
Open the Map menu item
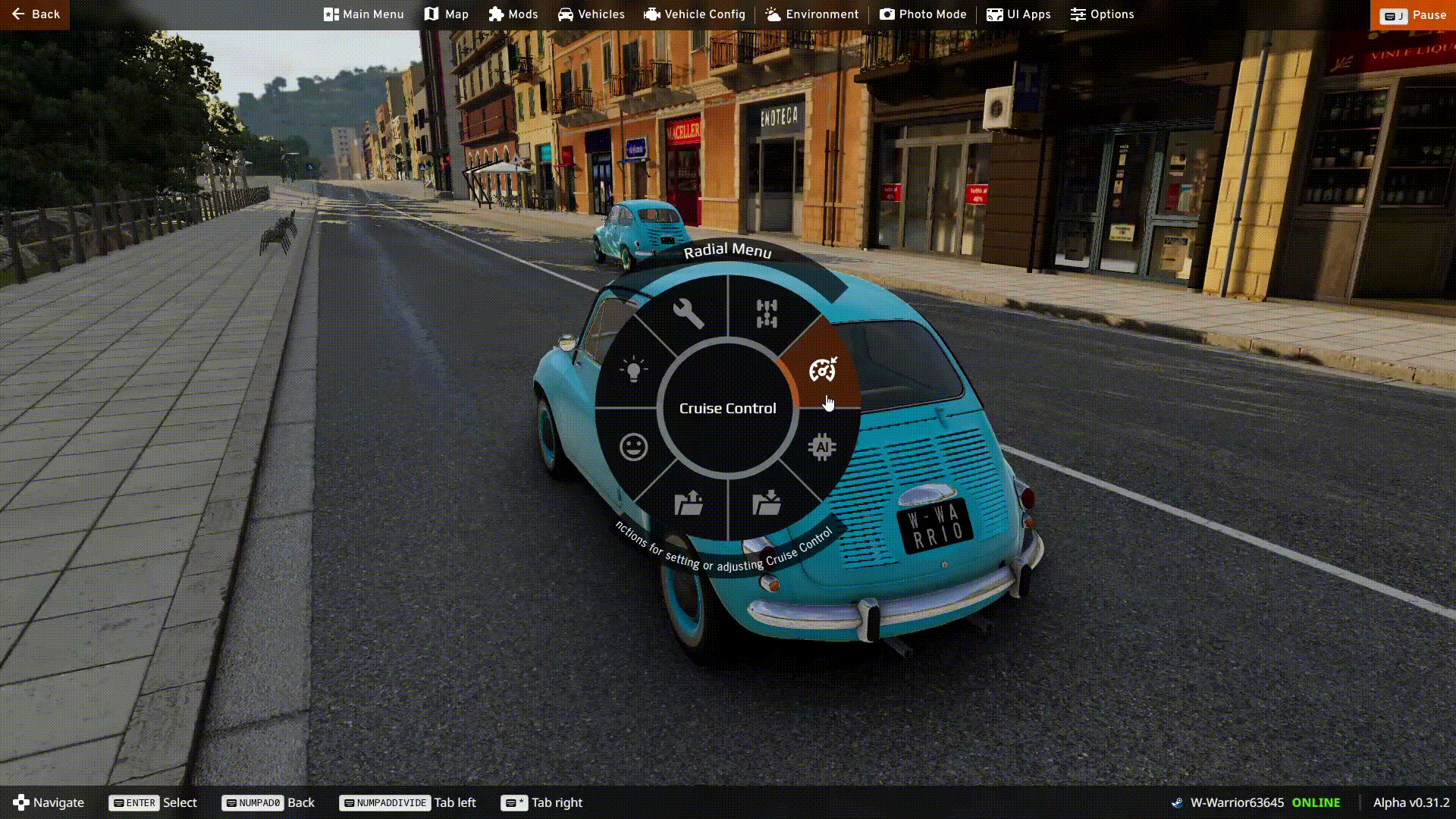pos(446,14)
